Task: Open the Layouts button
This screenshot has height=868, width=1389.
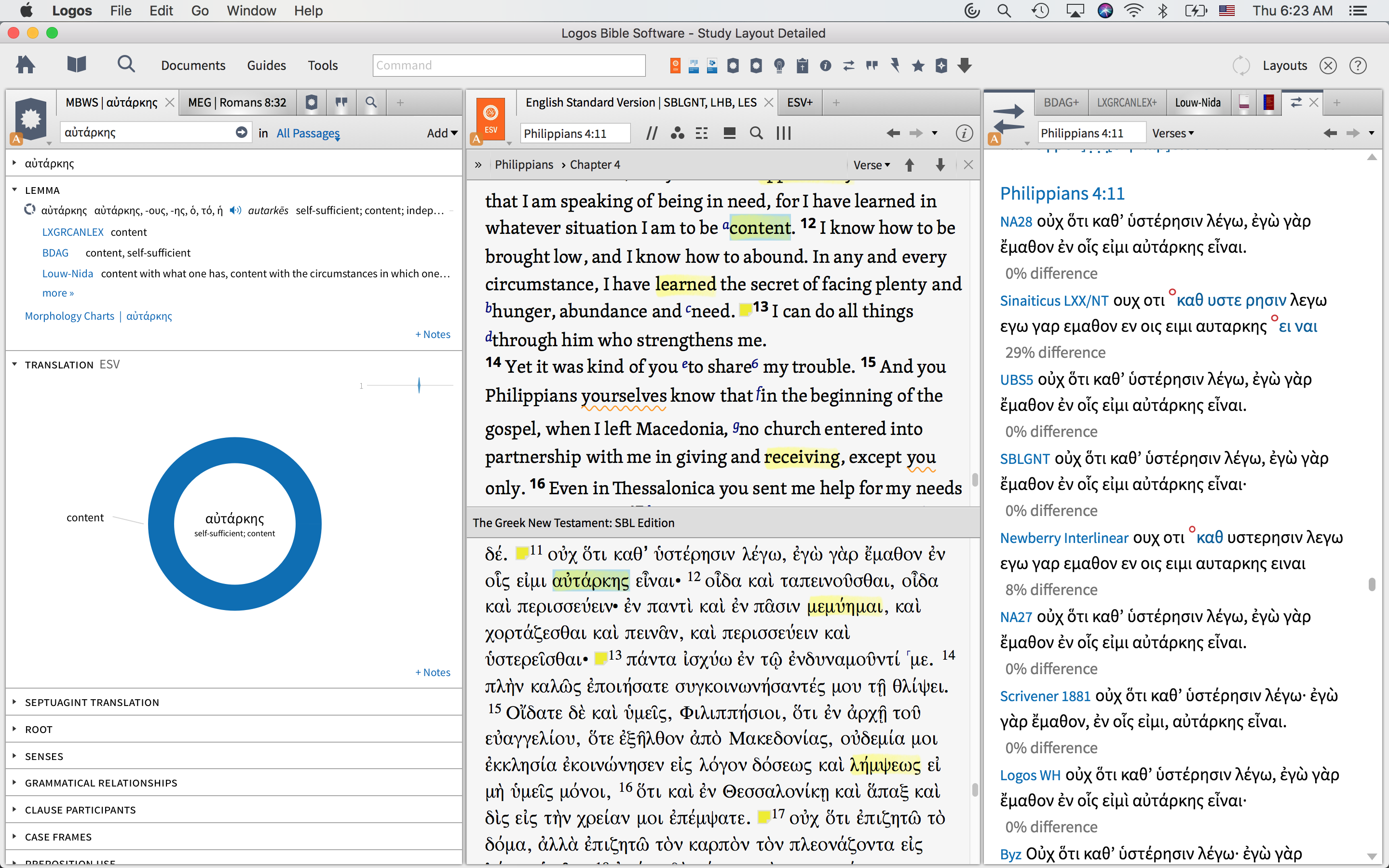Action: [x=1284, y=66]
